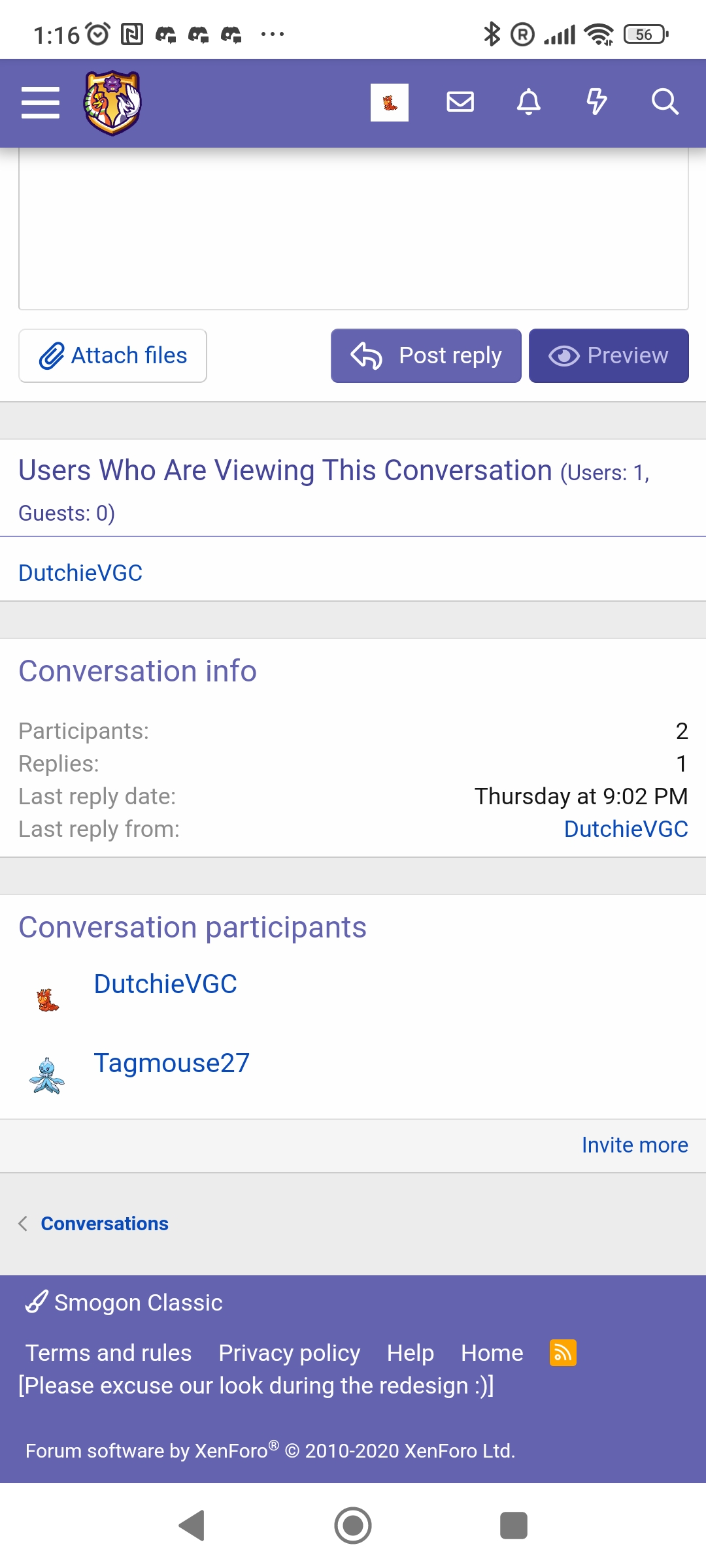This screenshot has height=1568, width=706.
Task: Open the Privacy policy footer link
Action: [289, 1353]
